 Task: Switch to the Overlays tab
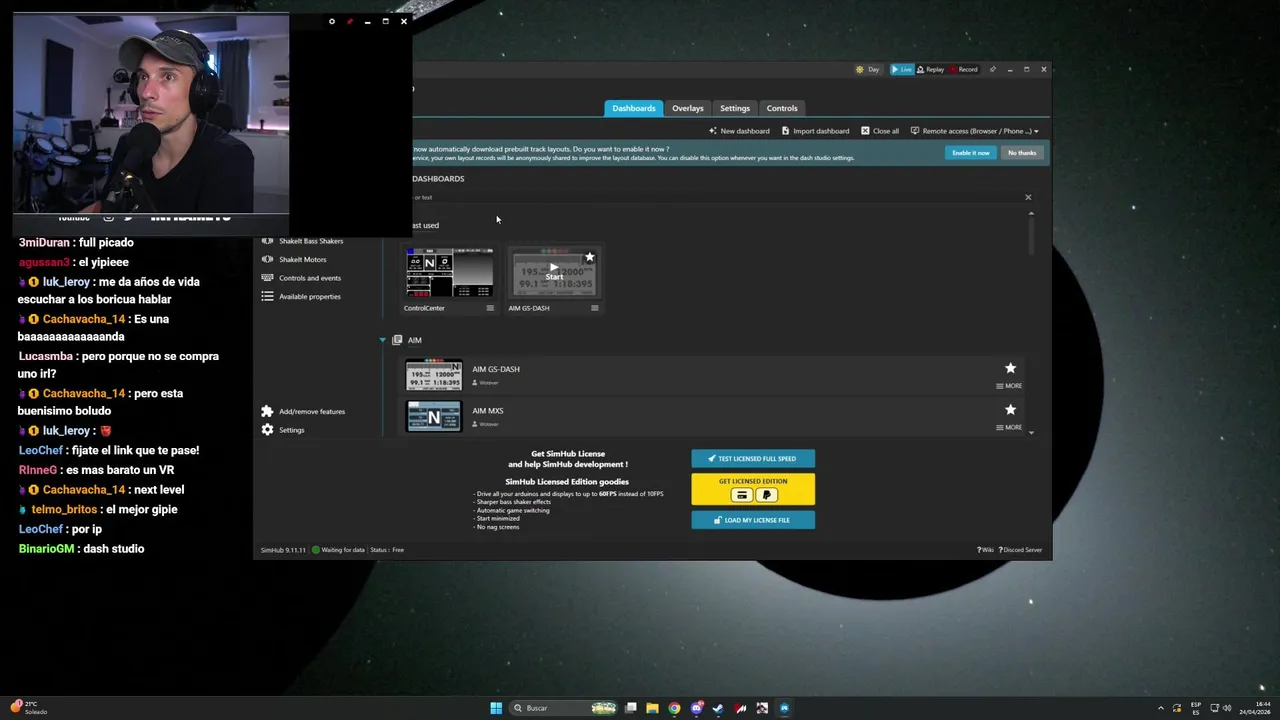coord(688,108)
